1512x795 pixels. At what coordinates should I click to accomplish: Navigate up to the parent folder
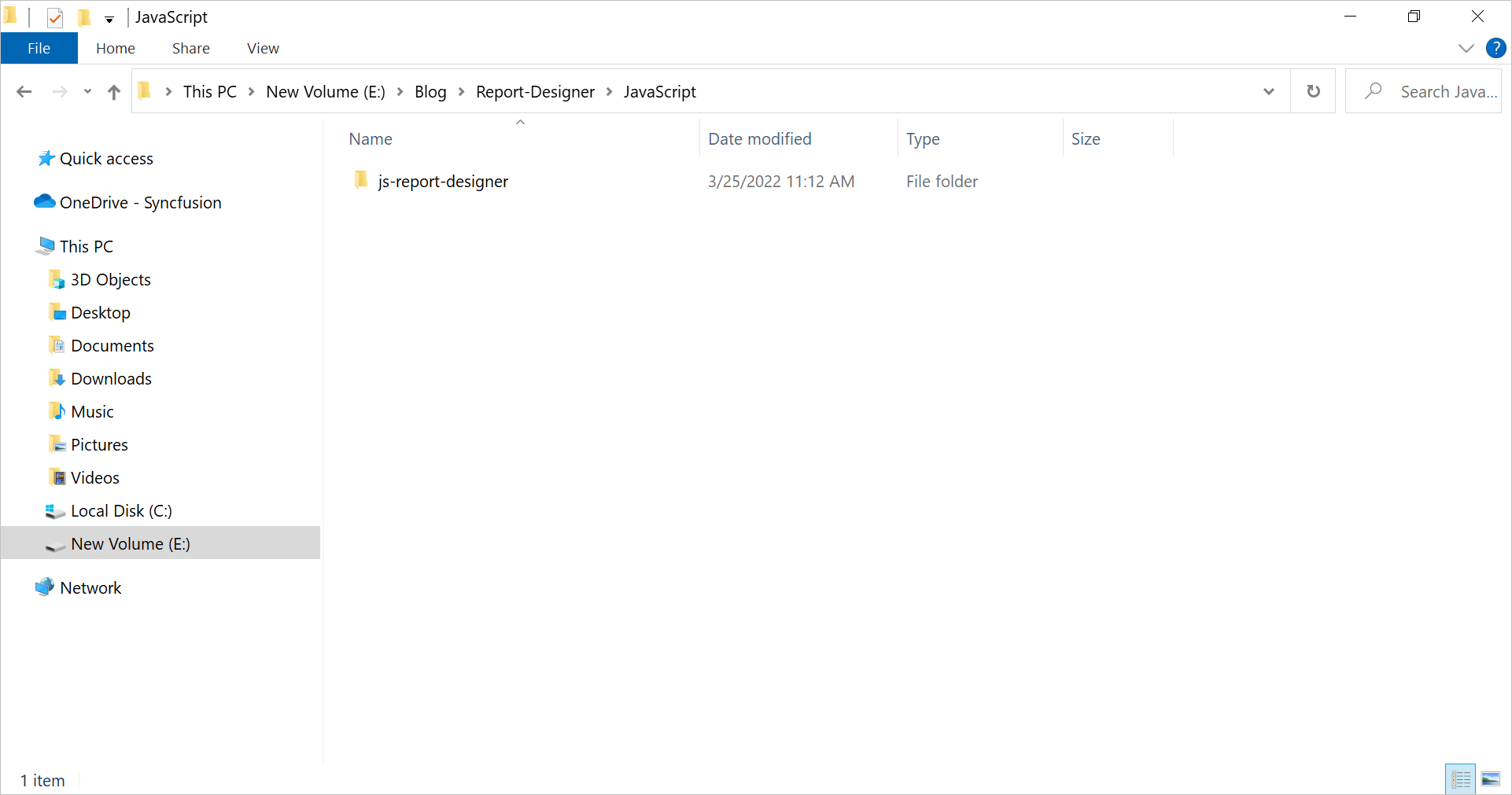click(113, 91)
